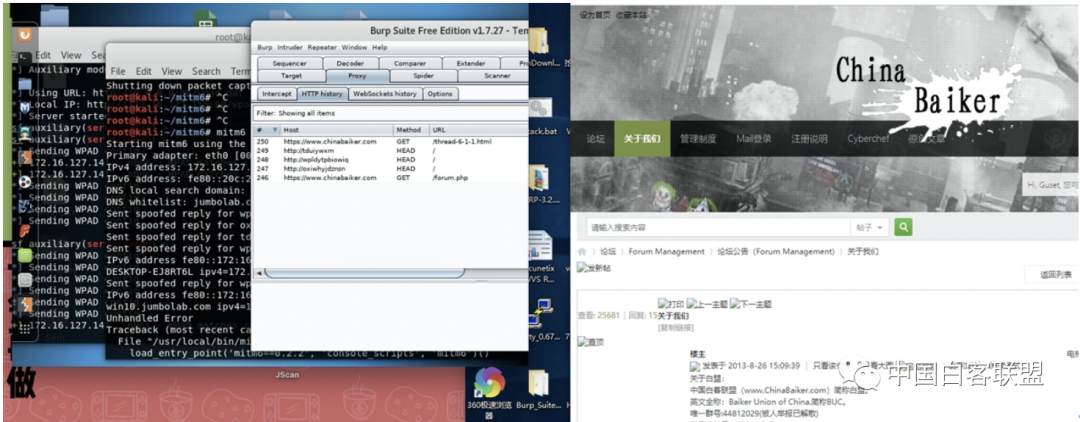Launch Metasploit from the Kali dock
1080x422 pixels.
tap(24, 108)
